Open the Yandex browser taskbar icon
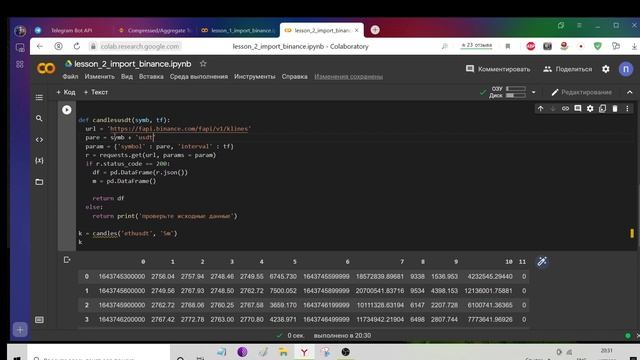 click(x=304, y=352)
